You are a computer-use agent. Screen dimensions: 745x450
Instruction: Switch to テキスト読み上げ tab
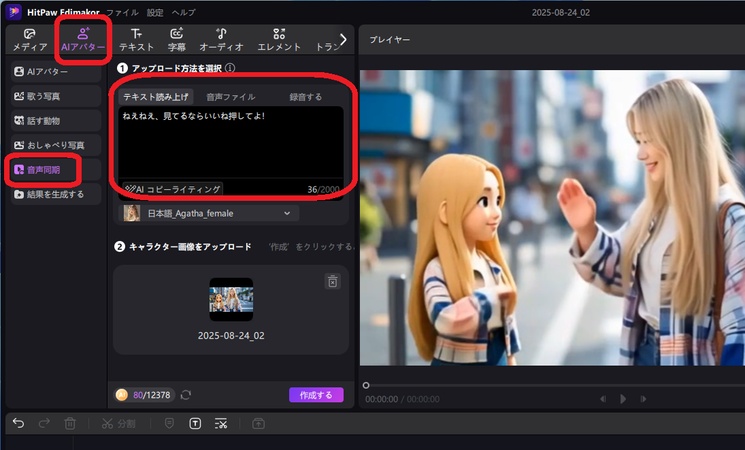(156, 97)
